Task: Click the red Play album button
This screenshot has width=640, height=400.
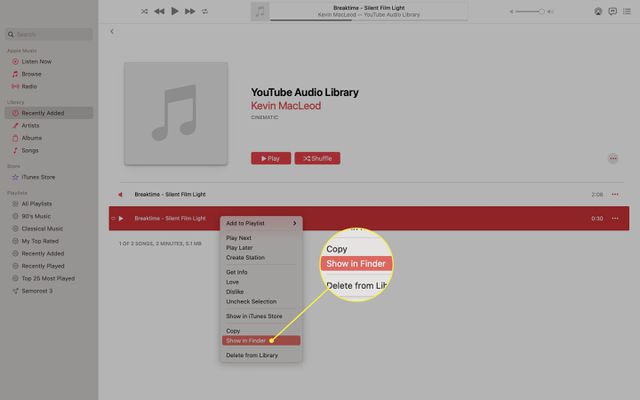Action: (x=271, y=158)
